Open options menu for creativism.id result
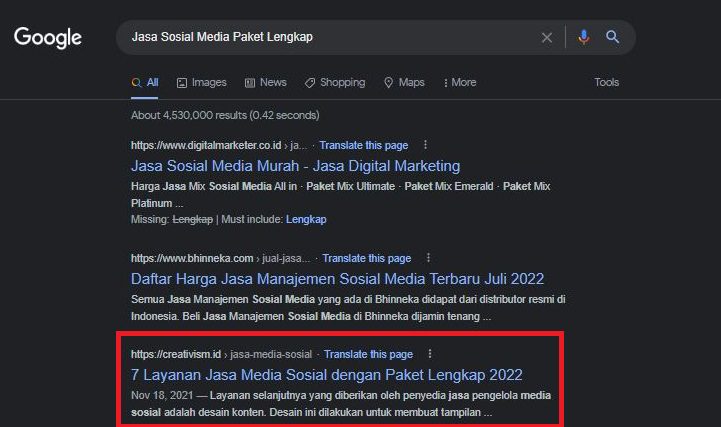The image size is (721, 427). (x=429, y=354)
